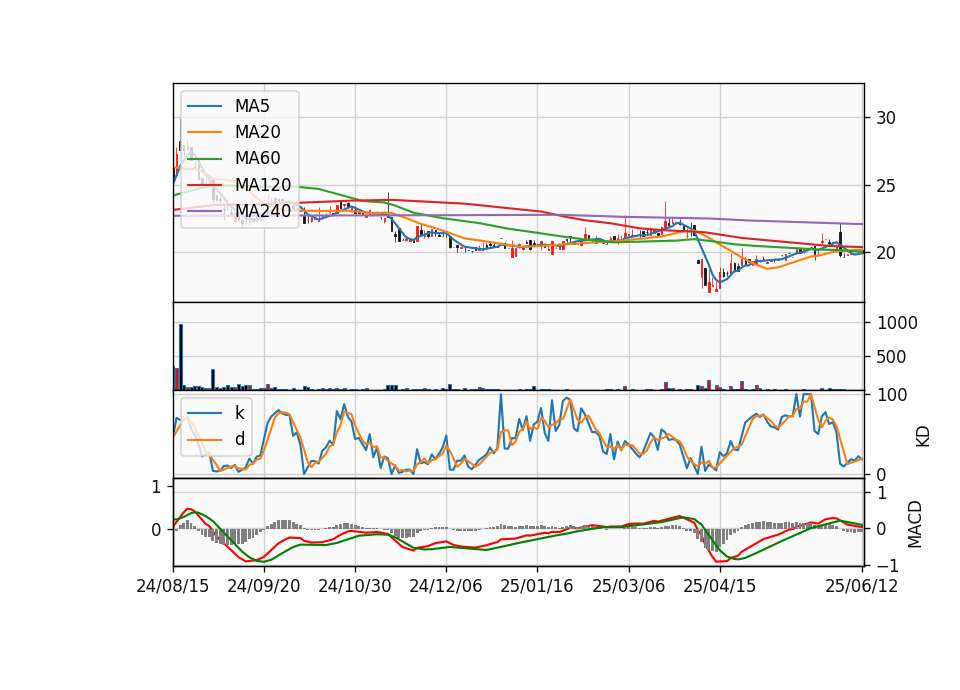The width and height of the screenshot is (960, 690).
Task: Click the price axis value 30
Action: click(x=885, y=118)
